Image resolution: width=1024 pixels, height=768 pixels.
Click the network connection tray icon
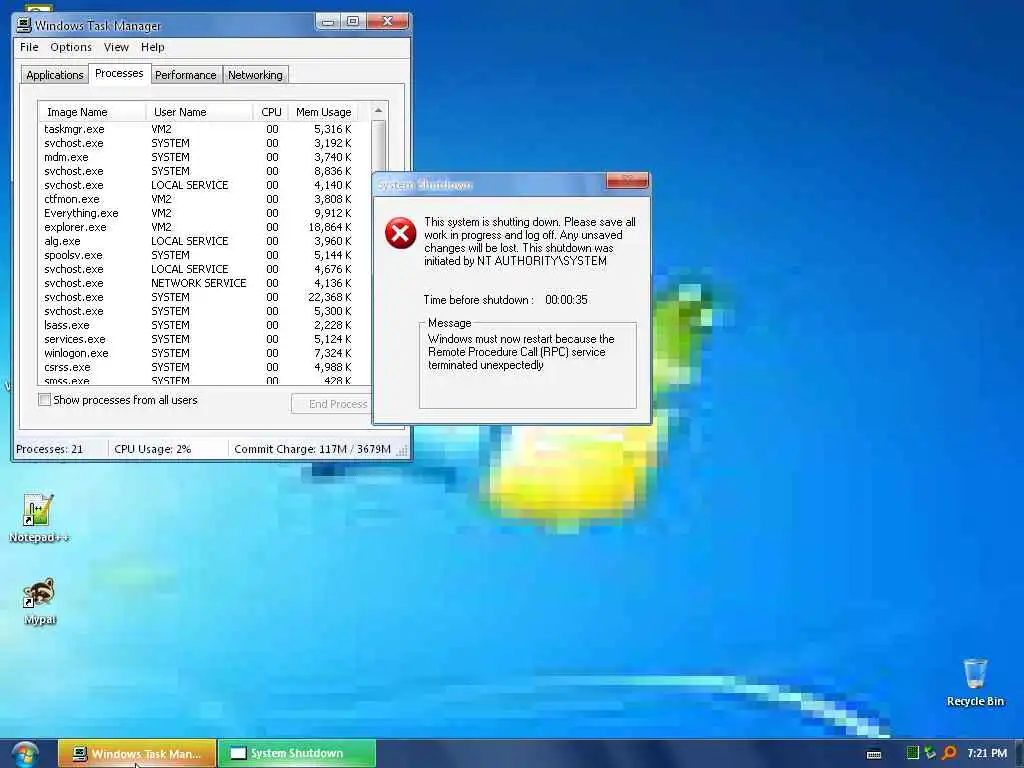930,753
